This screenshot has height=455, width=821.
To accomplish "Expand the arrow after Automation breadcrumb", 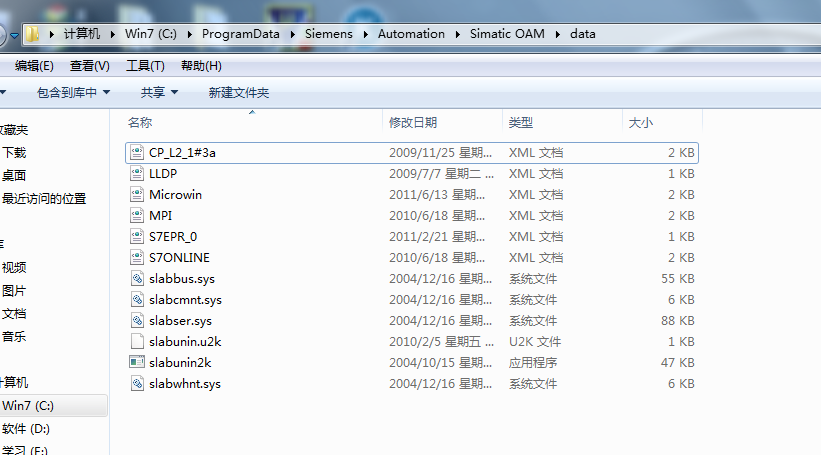I will click(458, 34).
